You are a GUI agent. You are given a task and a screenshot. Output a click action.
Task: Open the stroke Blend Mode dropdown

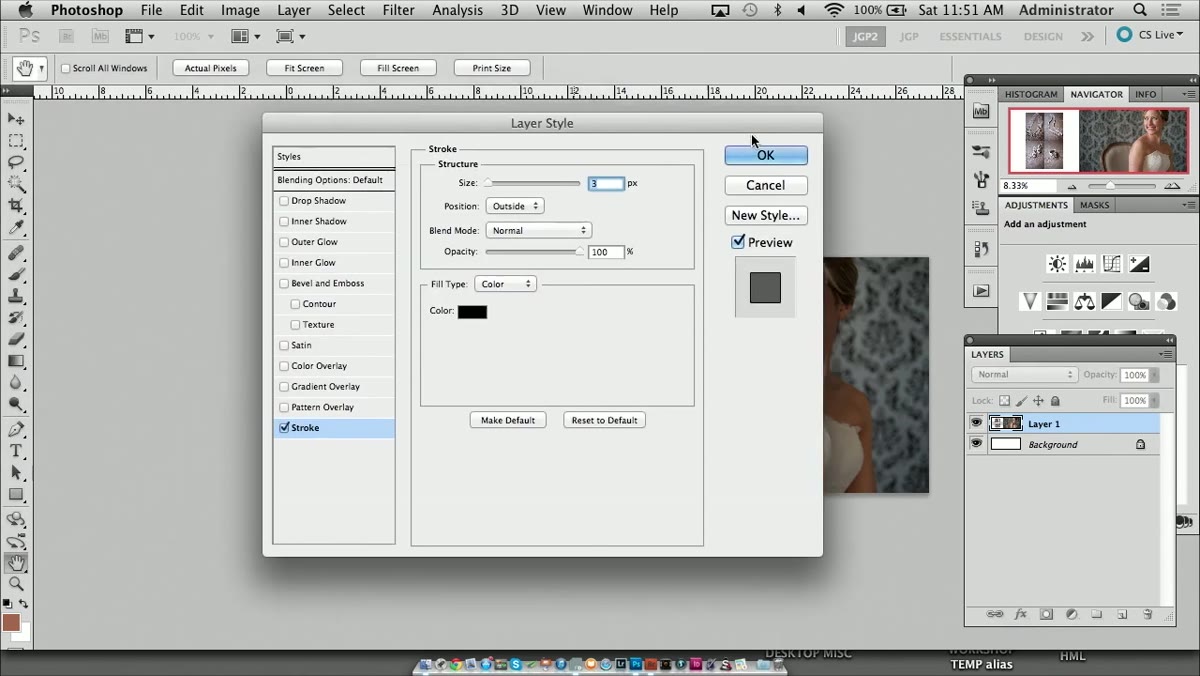538,230
